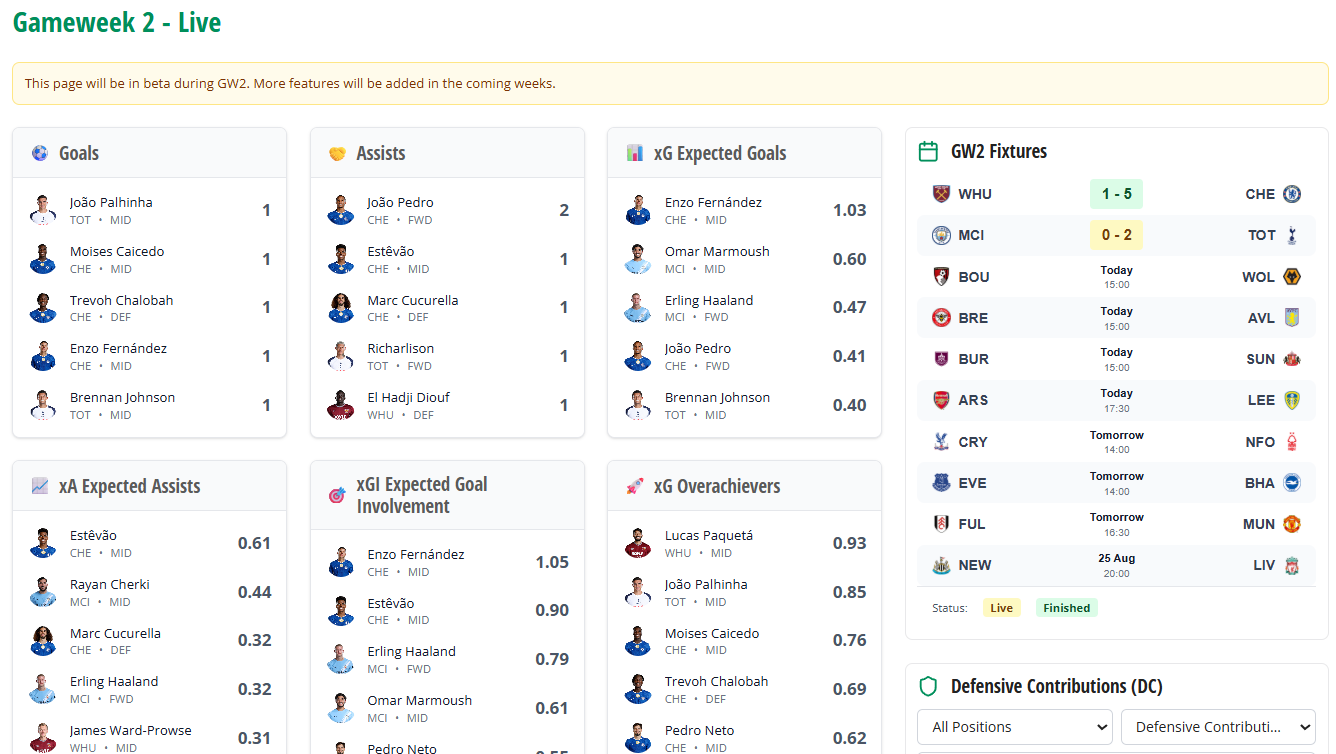Expand the Defensive Contributions sort dropdown
1336x754 pixels.
tap(1218, 727)
